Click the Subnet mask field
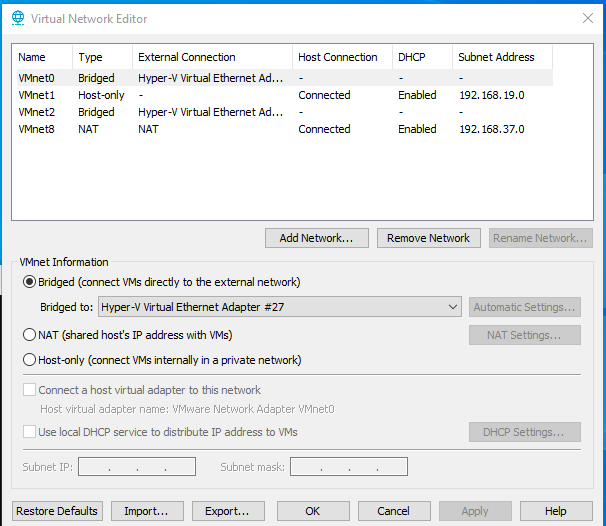 click(x=349, y=466)
